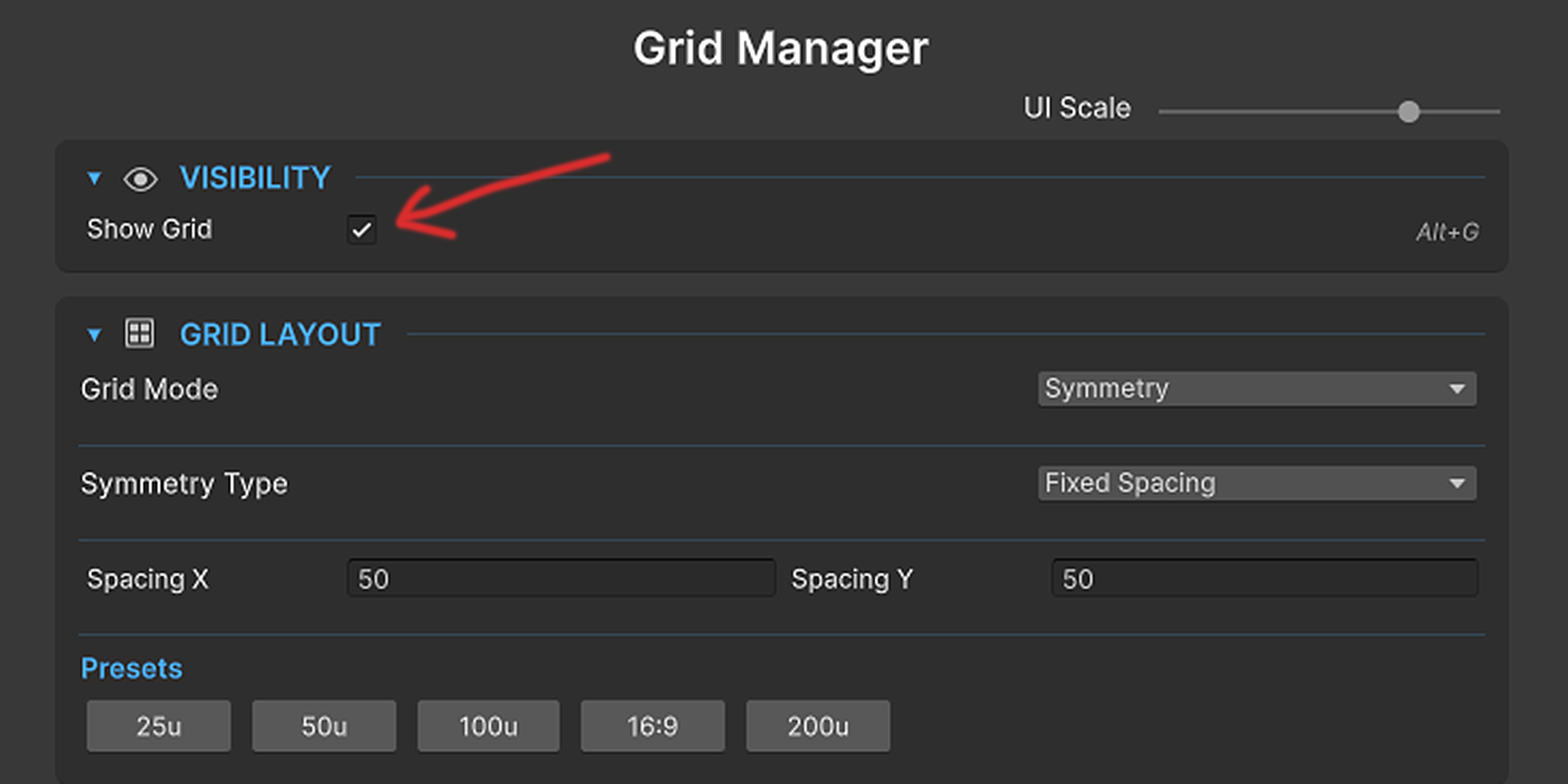1568x784 pixels.
Task: Click the Show Grid label text
Action: [x=149, y=229]
